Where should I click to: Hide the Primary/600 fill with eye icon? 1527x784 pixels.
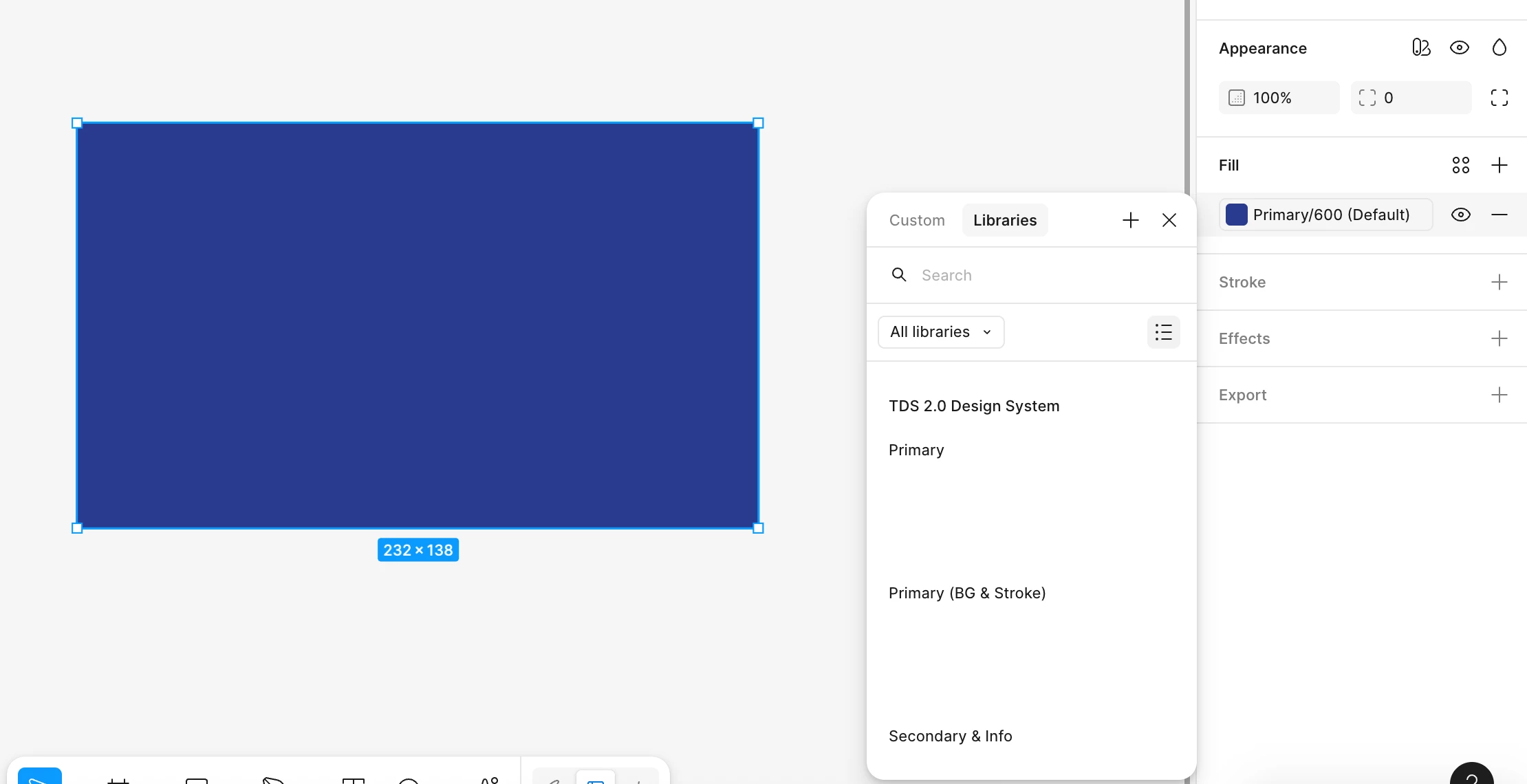[x=1461, y=215]
